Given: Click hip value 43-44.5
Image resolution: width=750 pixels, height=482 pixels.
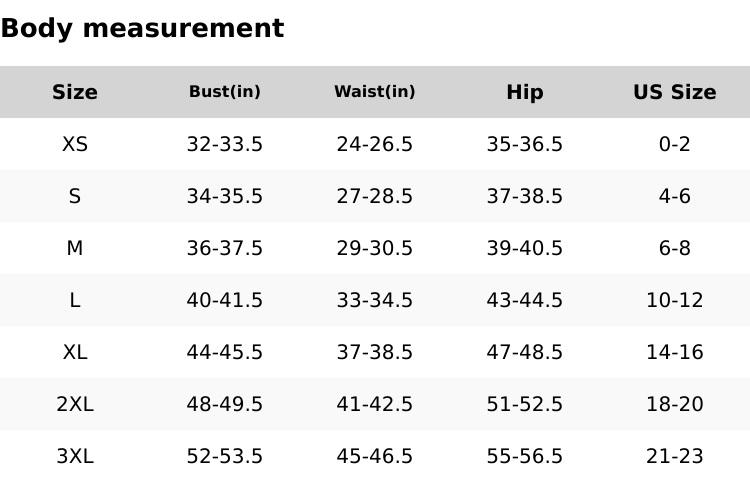Looking at the screenshot, I should tap(525, 300).
